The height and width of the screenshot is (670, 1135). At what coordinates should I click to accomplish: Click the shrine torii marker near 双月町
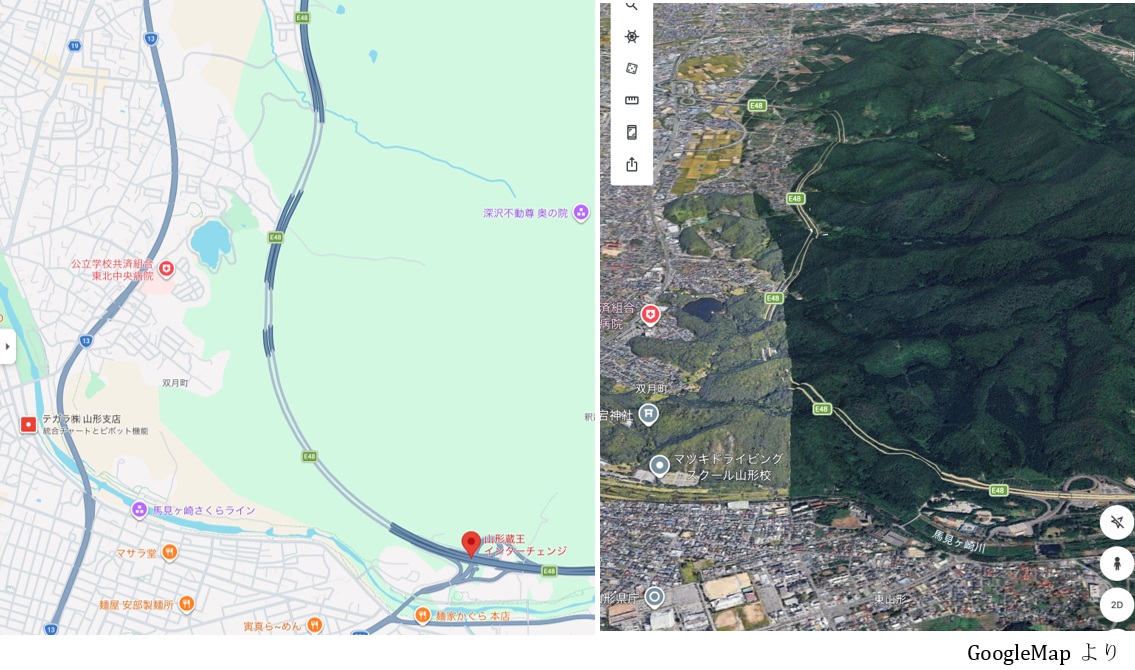click(649, 415)
